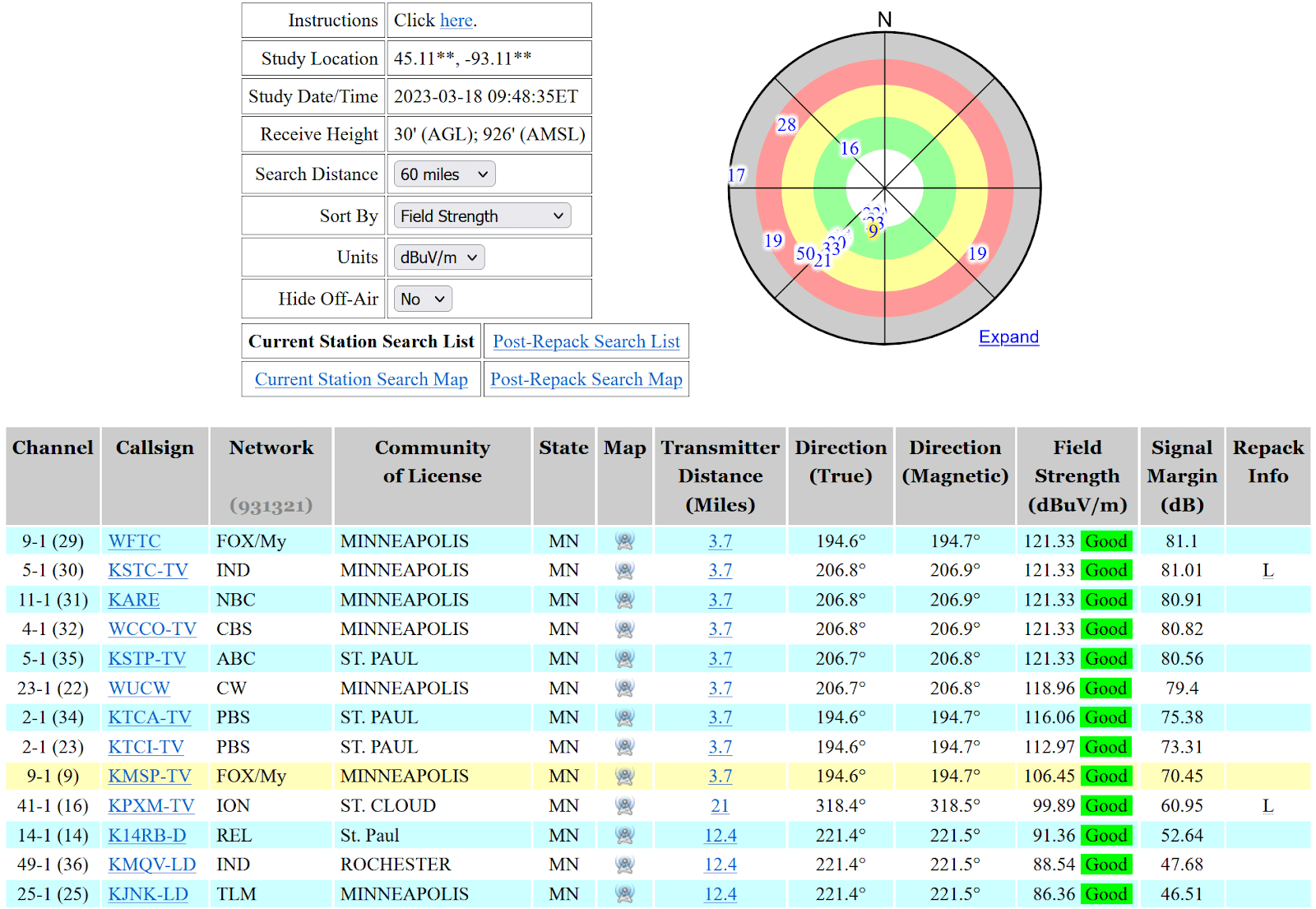The height and width of the screenshot is (909, 1316).
Task: Click channel 17 marker on compass chart
Action: [x=736, y=174]
